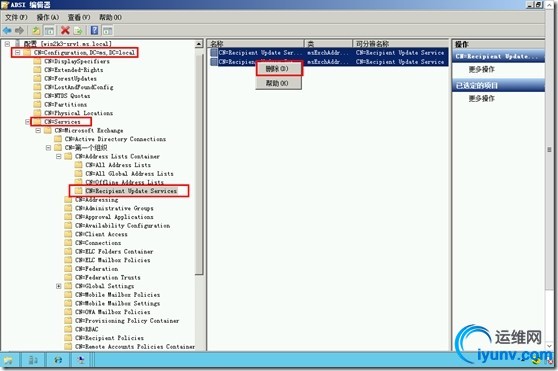Collapse the CN=Microsoft Exchange expander
Screen dimensions: 558x371
coord(38,131)
